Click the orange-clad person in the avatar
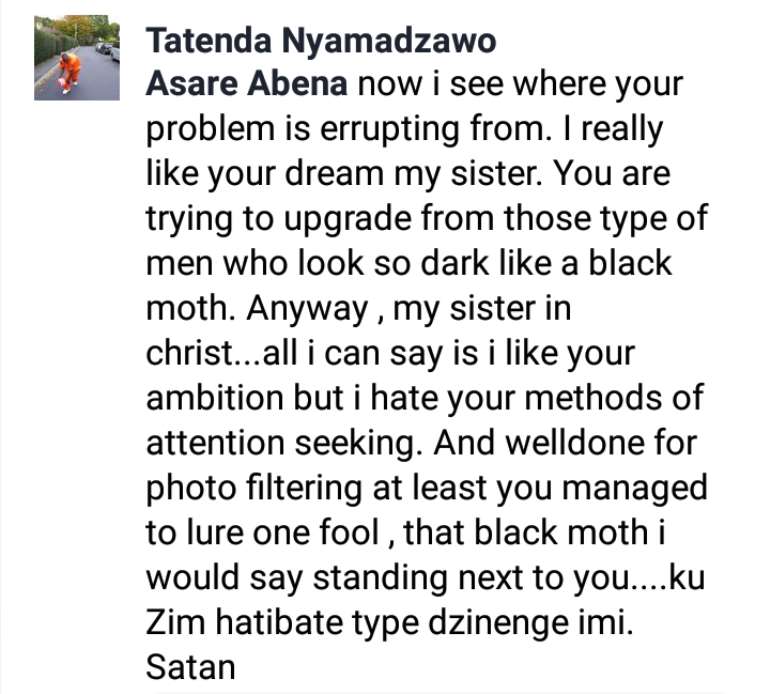 click(70, 72)
